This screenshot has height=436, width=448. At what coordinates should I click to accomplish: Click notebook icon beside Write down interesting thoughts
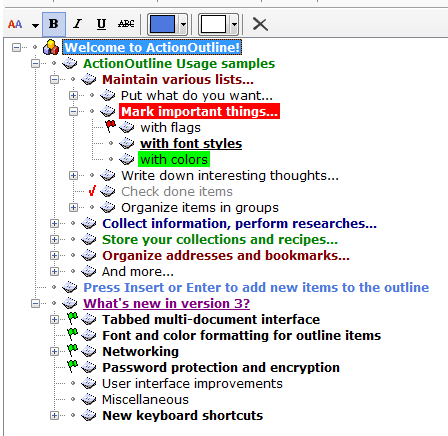(108, 175)
